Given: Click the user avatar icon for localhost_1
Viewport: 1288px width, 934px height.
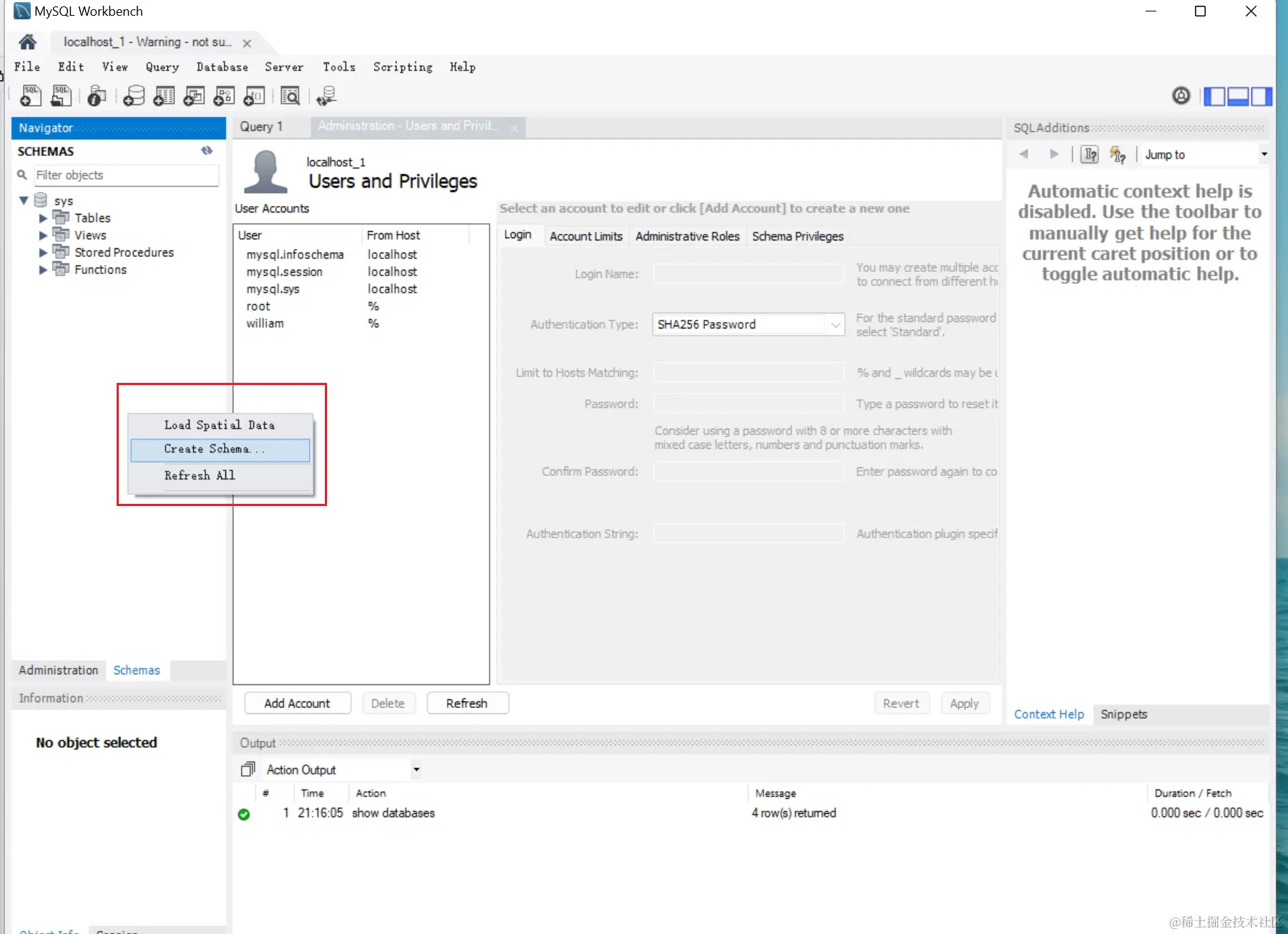Looking at the screenshot, I should point(265,172).
